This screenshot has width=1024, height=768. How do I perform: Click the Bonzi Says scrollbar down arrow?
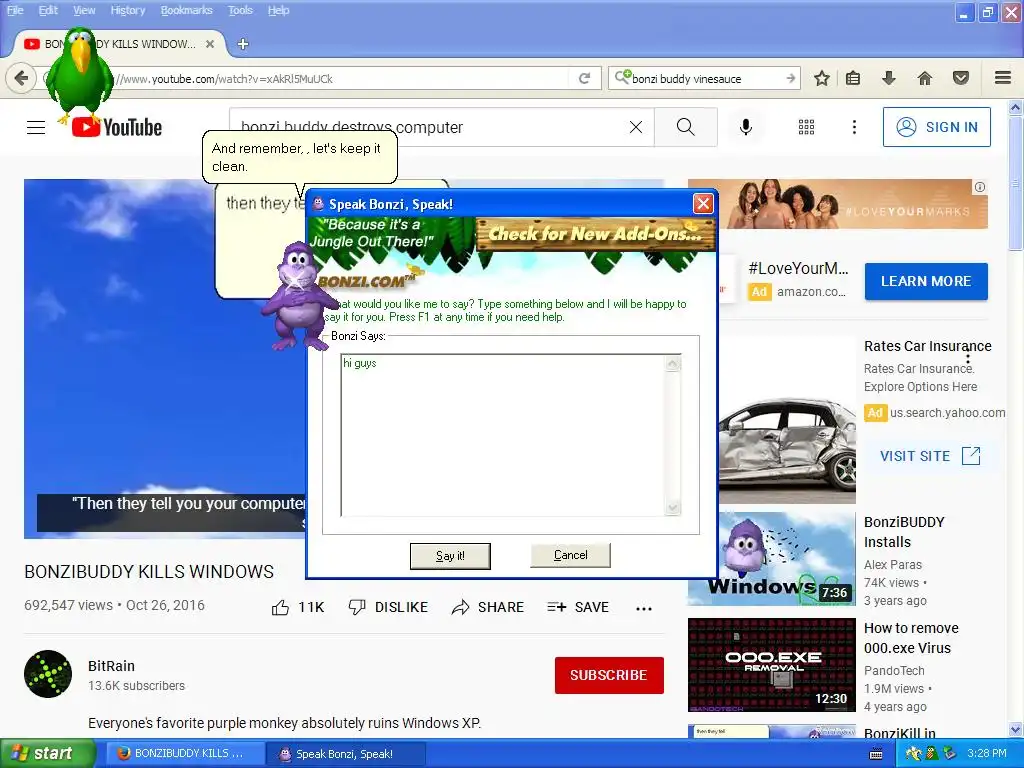[x=673, y=508]
